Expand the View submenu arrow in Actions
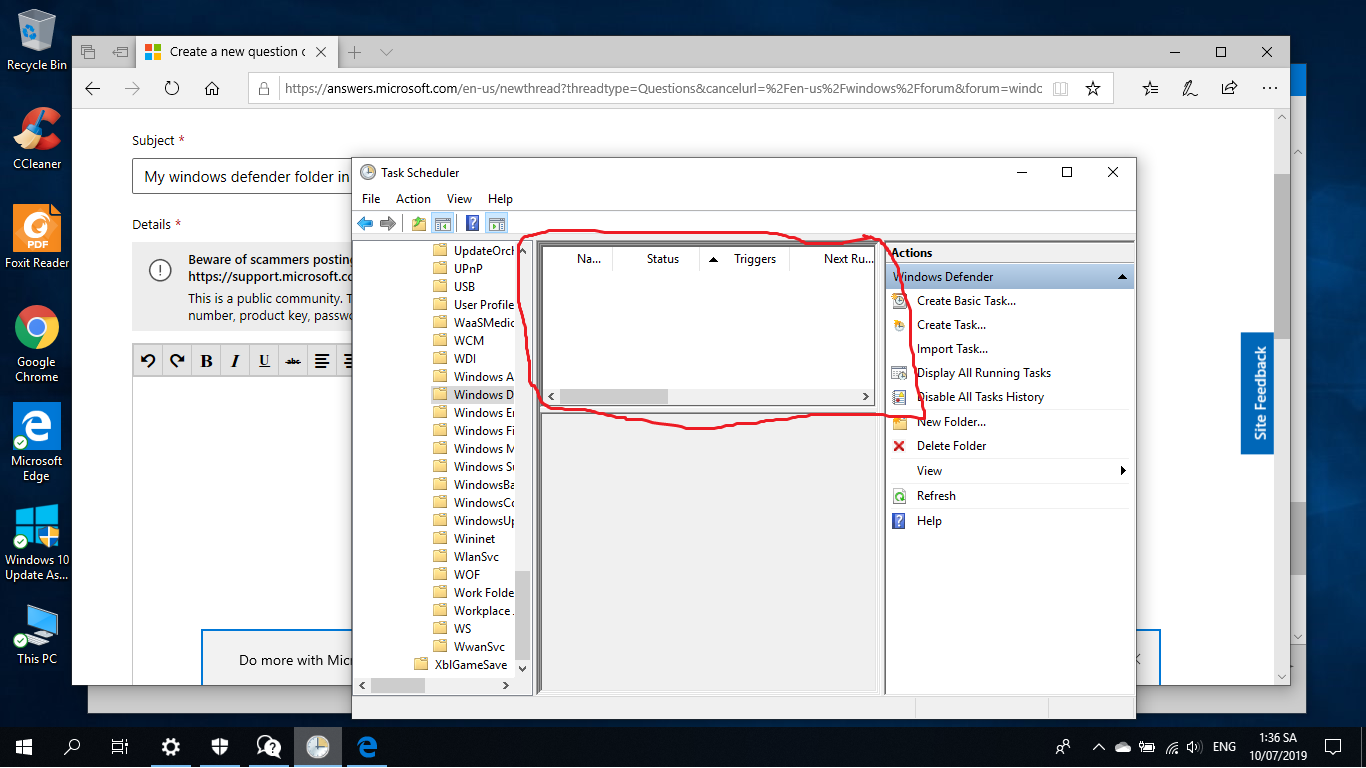1366x768 pixels. [1123, 471]
